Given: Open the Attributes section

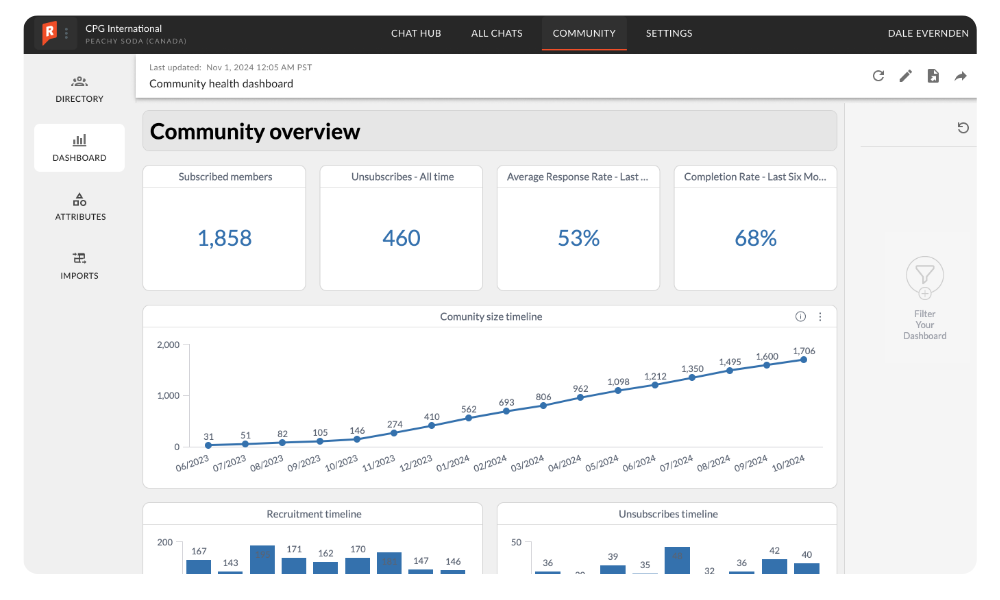Looking at the screenshot, I should 79,207.
